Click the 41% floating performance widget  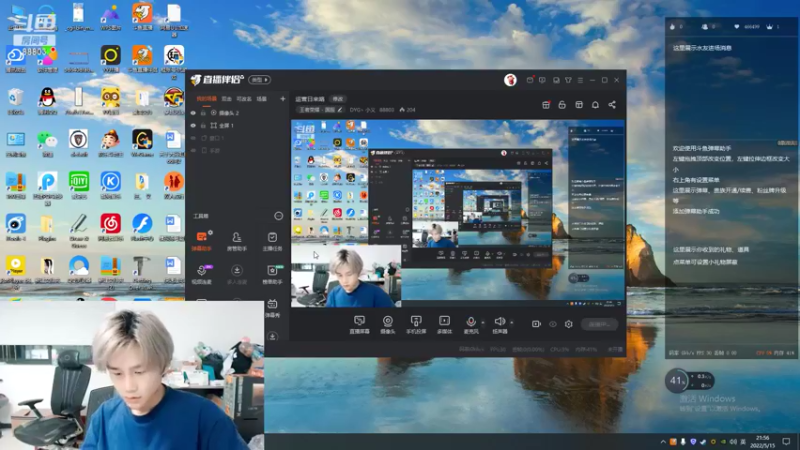(689, 381)
